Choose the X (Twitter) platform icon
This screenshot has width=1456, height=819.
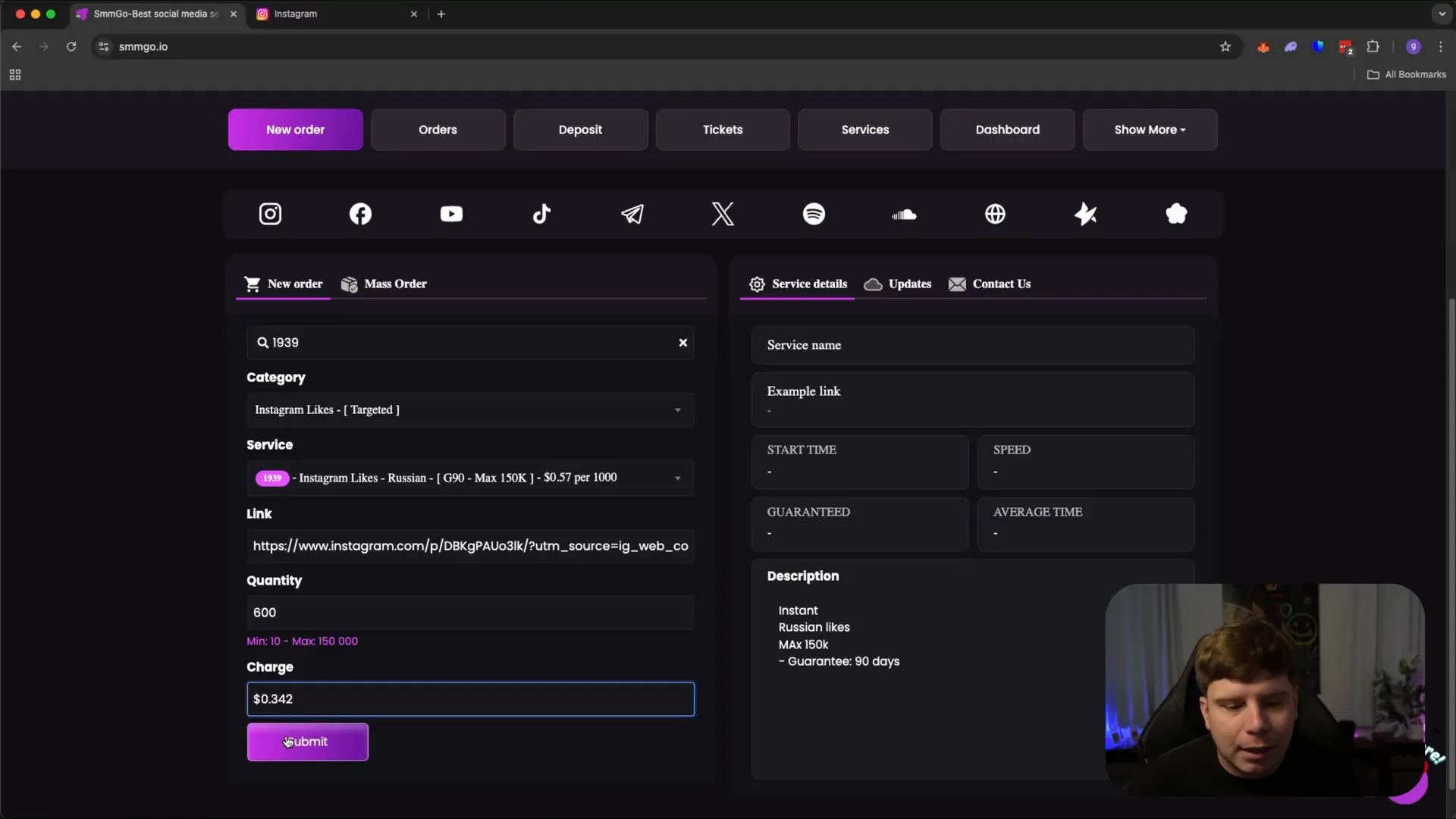pyautogui.click(x=723, y=214)
